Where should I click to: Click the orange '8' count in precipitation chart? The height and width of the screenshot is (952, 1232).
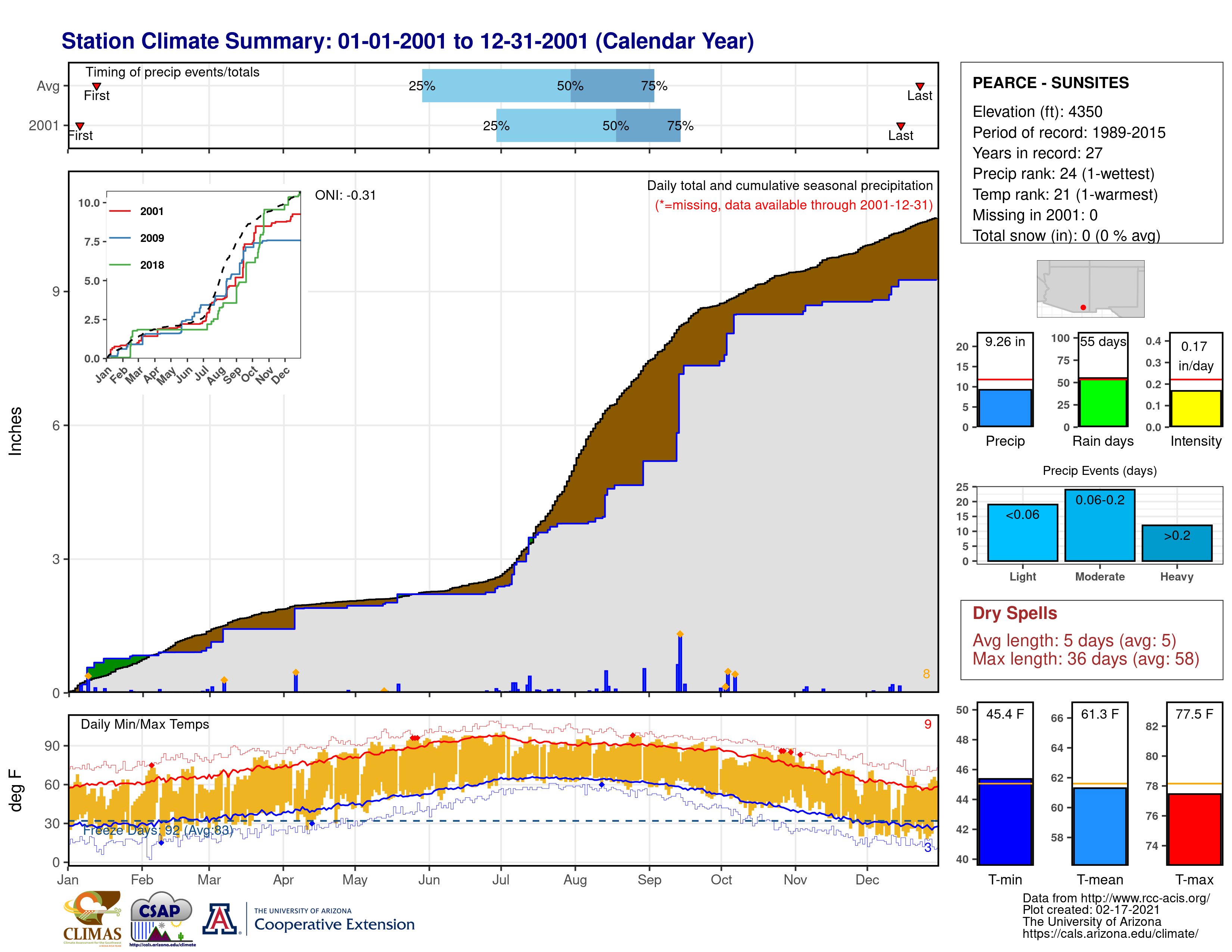[926, 674]
